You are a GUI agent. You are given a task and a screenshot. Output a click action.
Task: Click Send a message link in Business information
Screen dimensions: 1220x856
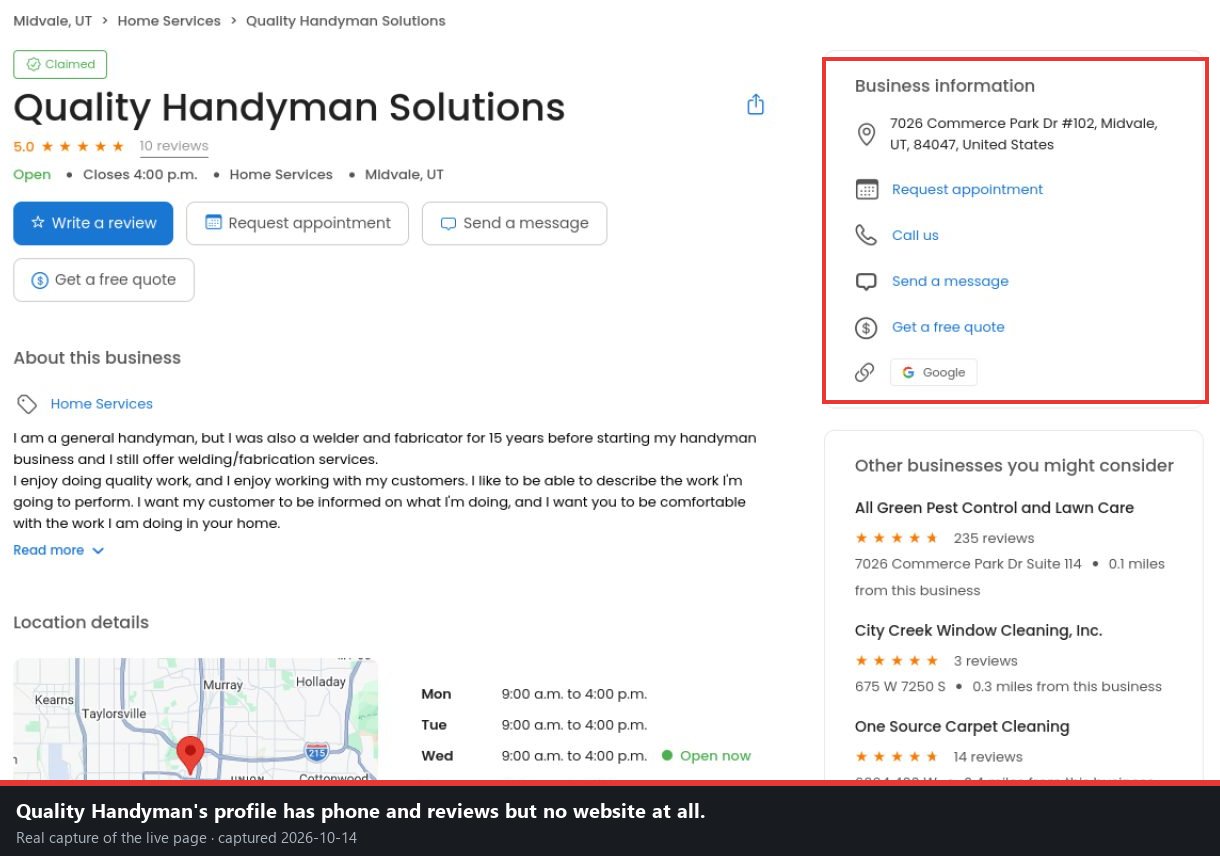(950, 281)
